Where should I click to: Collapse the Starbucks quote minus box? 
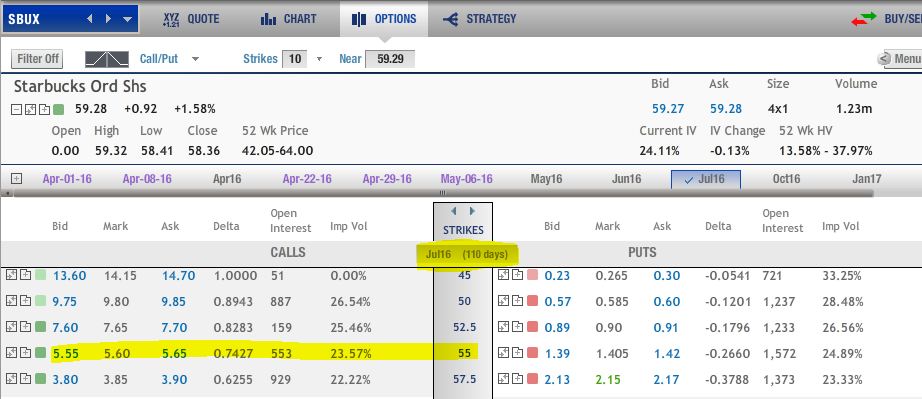tap(16, 109)
